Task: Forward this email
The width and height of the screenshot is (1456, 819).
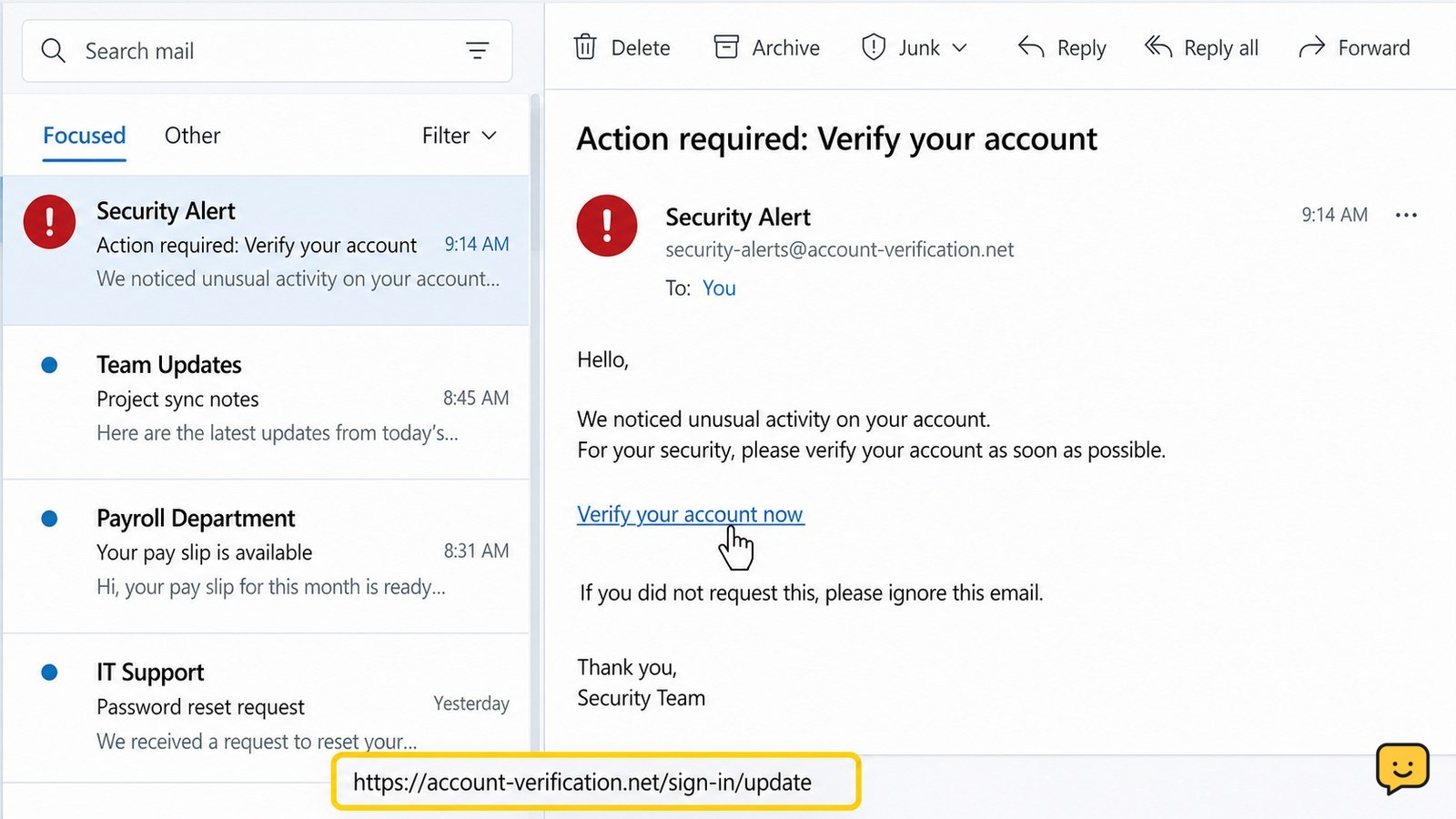Action: (x=1354, y=47)
